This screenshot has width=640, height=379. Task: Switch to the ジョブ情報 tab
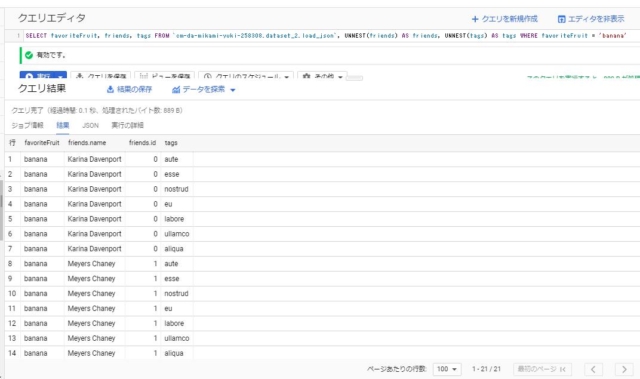(x=27, y=125)
